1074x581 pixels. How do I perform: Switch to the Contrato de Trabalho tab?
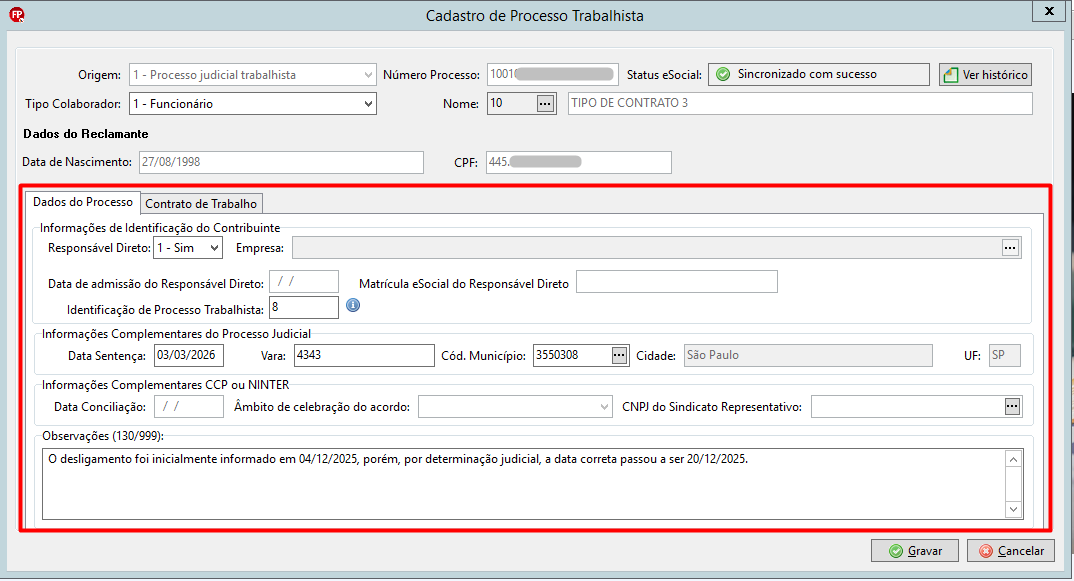coord(201,203)
